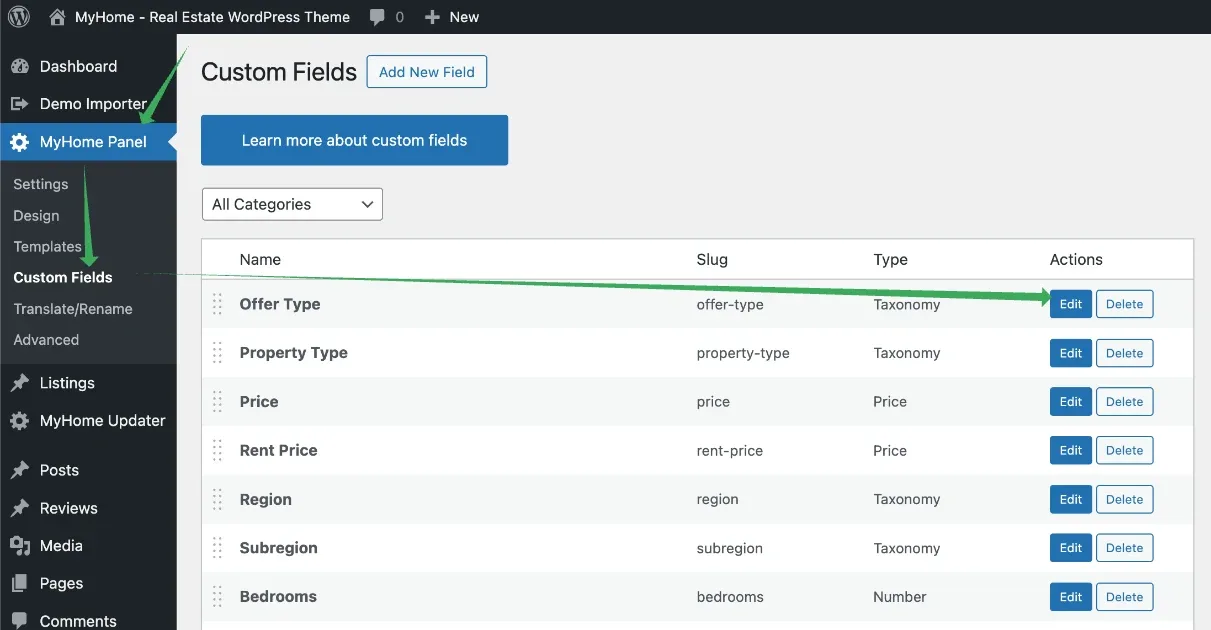Image resolution: width=1211 pixels, height=630 pixels.
Task: Click the Slug column header
Action: [712, 259]
